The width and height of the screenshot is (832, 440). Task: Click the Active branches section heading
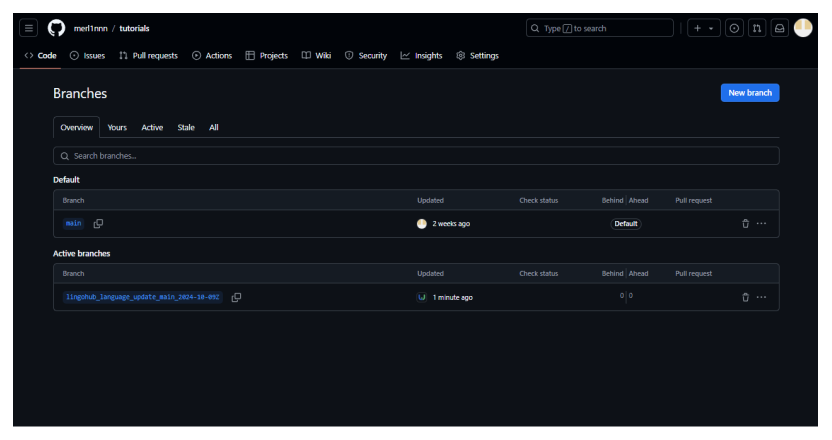tap(82, 254)
